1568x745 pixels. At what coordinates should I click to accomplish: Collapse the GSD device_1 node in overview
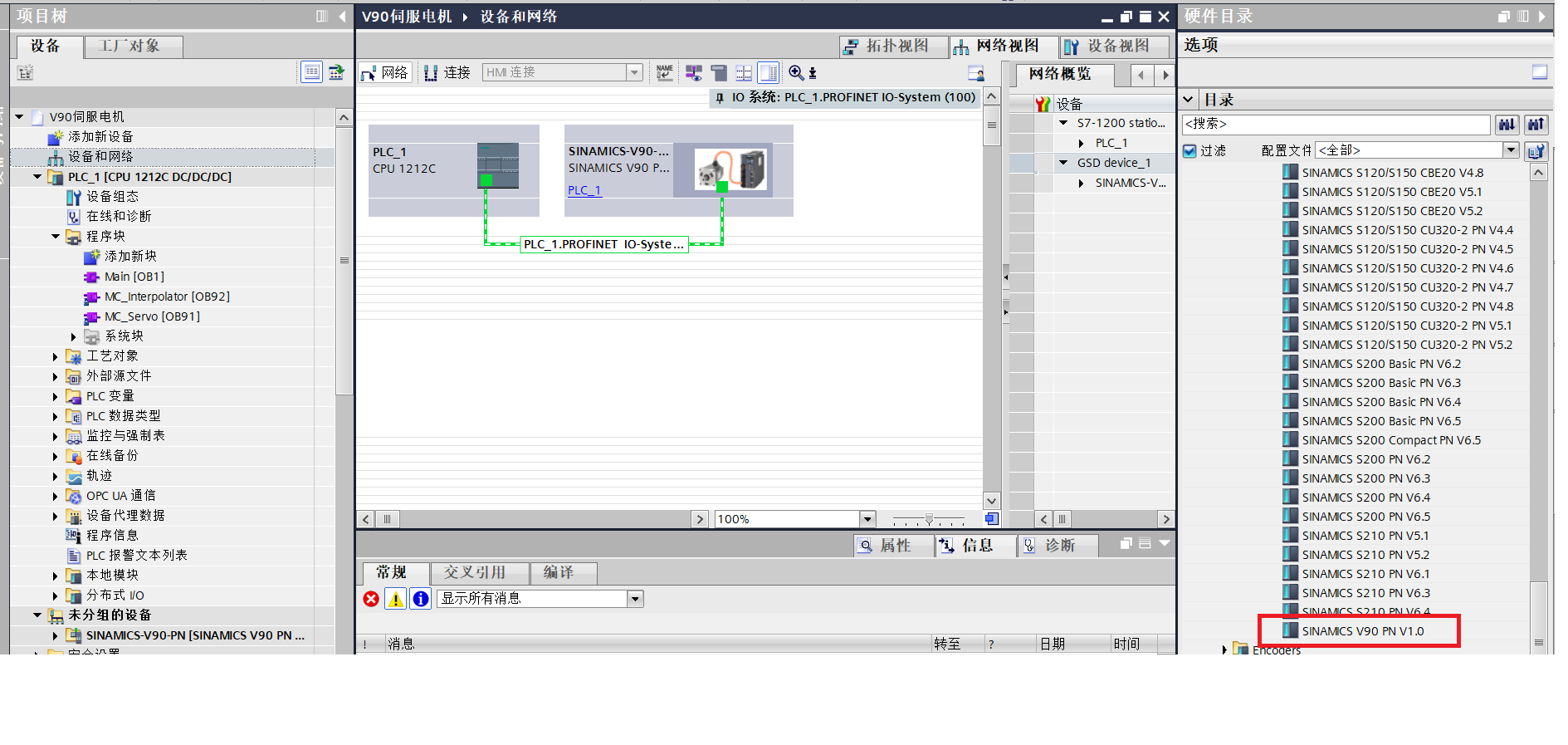[x=1063, y=163]
